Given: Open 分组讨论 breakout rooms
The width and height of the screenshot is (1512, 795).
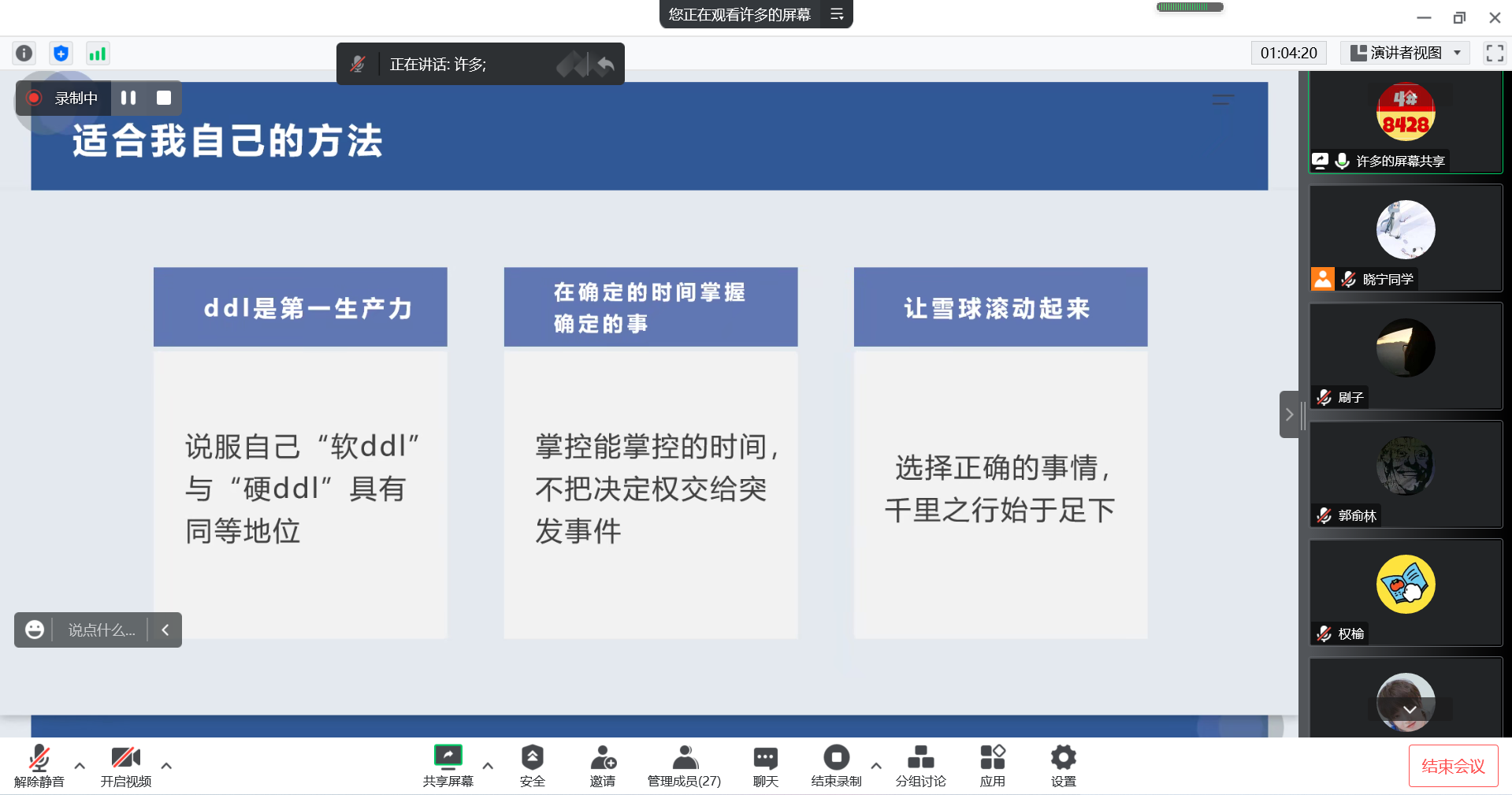Looking at the screenshot, I should point(920,766).
